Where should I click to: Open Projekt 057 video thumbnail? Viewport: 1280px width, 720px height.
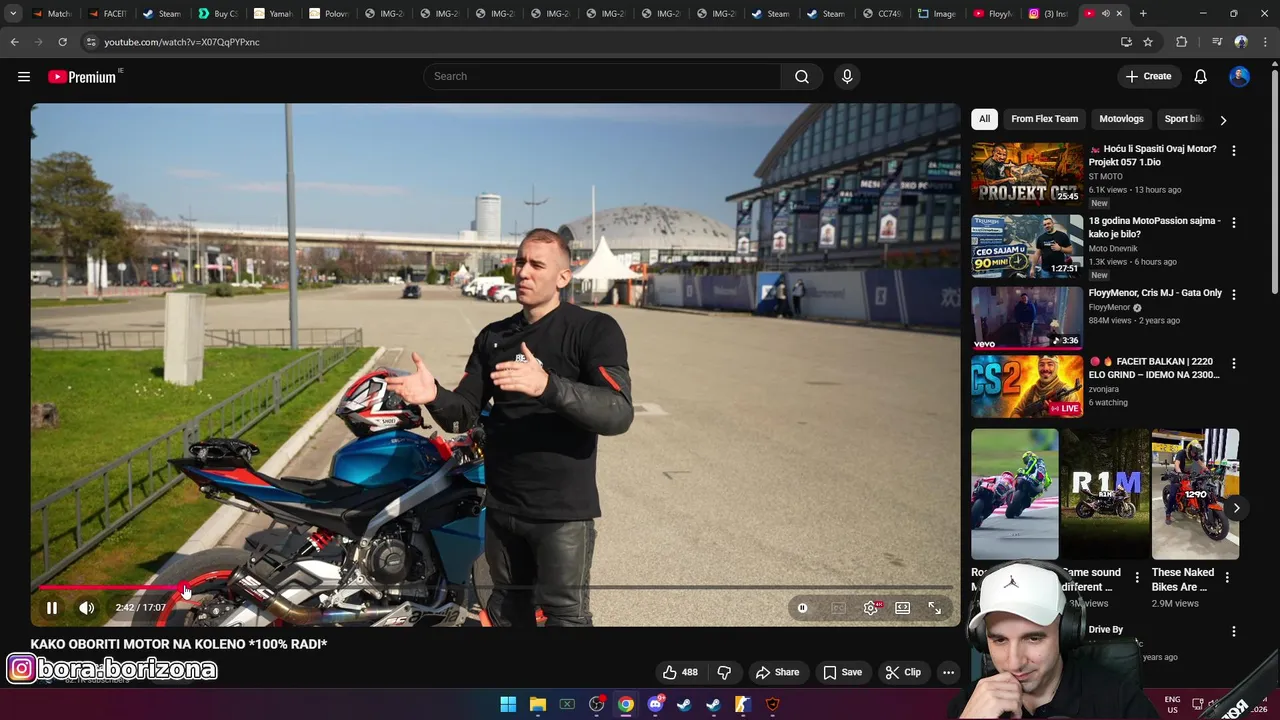[x=1027, y=174]
